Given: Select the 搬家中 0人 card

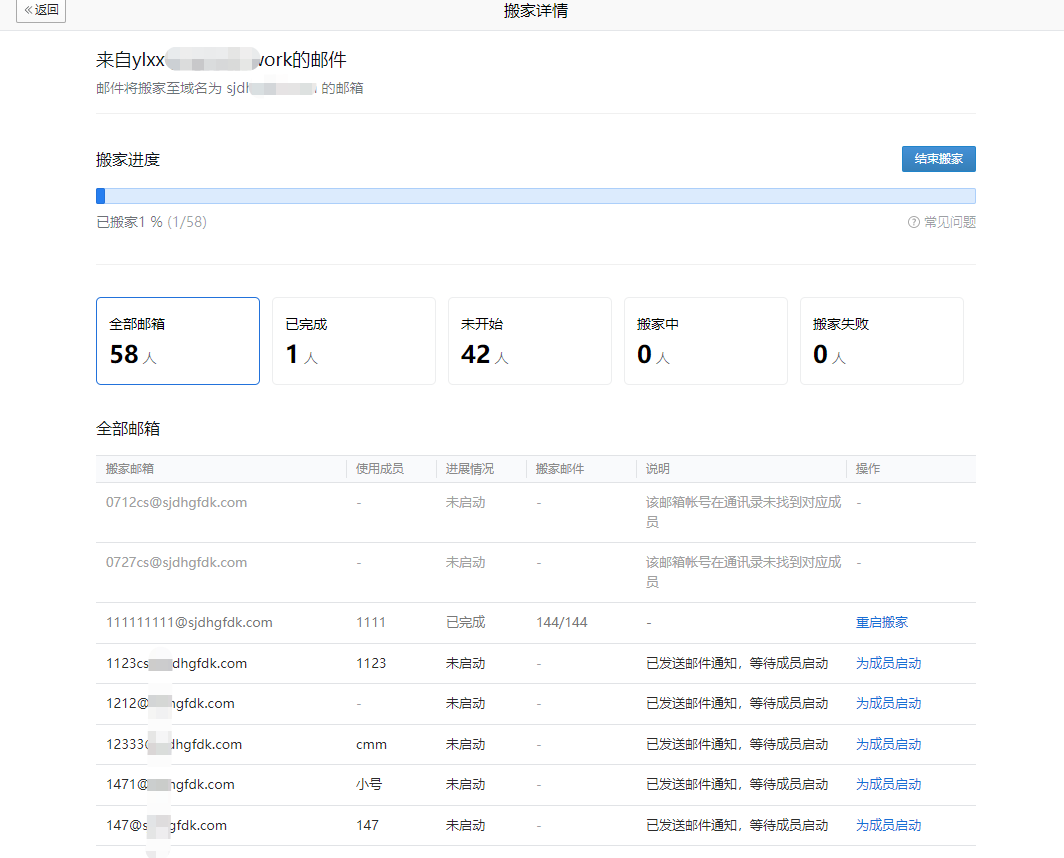Looking at the screenshot, I should [706, 341].
